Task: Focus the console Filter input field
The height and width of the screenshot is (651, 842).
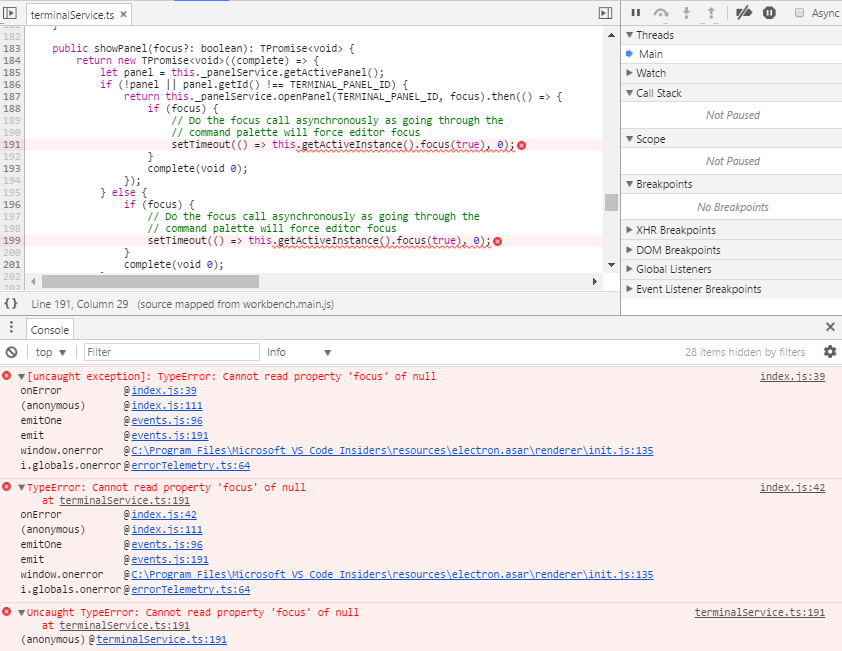Action: 172,352
